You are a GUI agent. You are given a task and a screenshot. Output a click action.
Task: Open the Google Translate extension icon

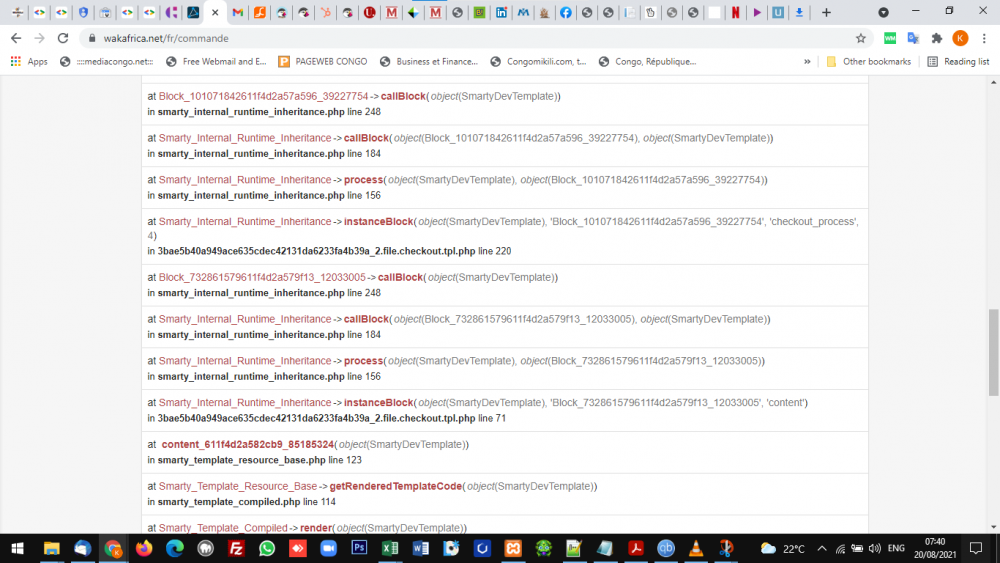[x=913, y=38]
